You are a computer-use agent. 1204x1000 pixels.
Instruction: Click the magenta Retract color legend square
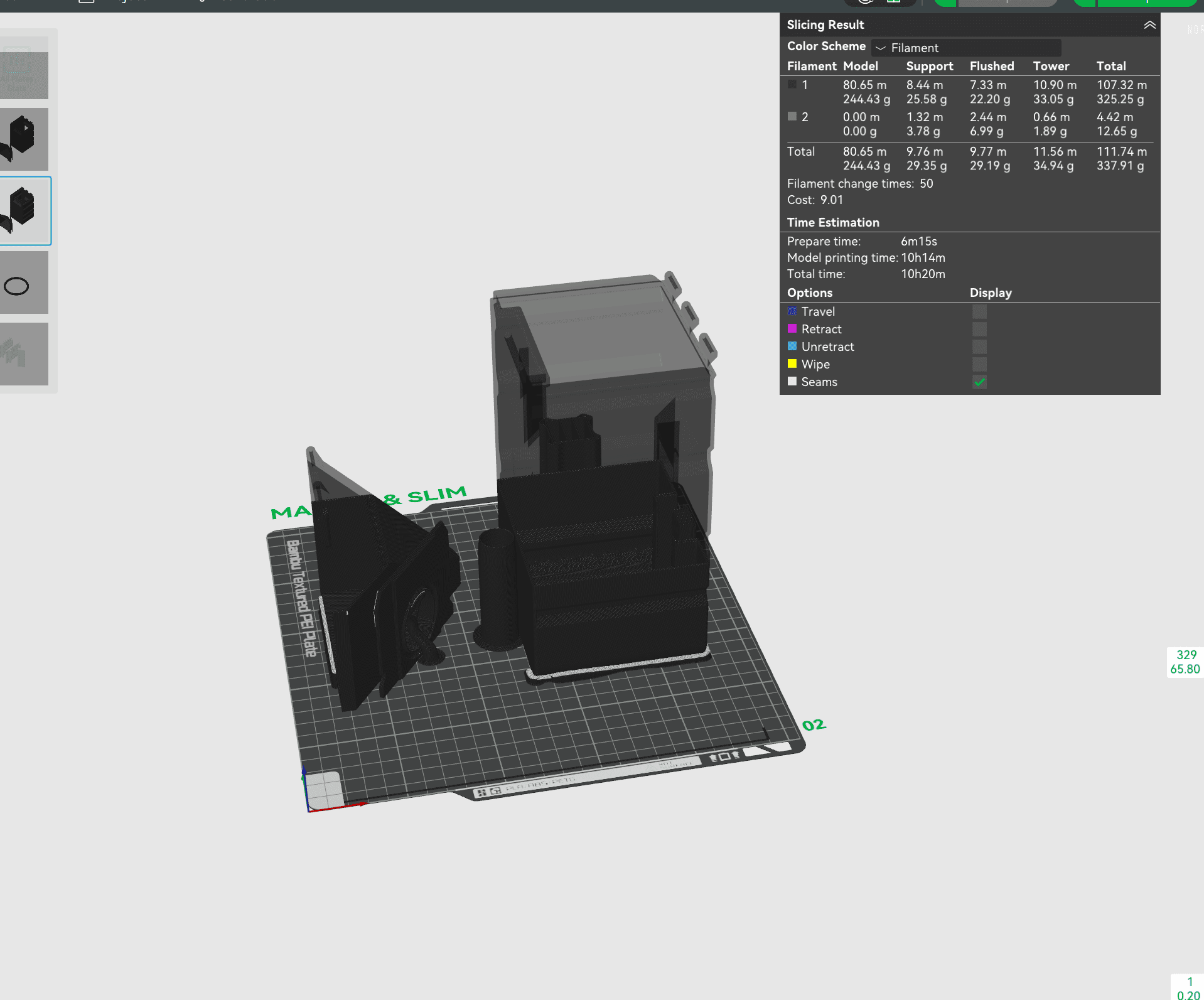(x=792, y=329)
